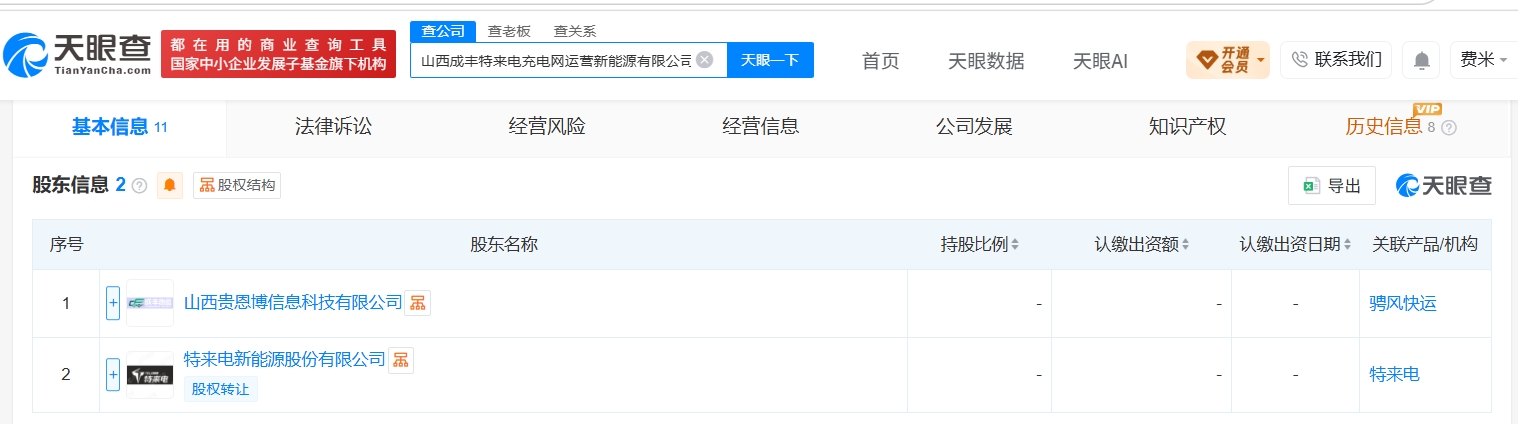This screenshot has width=1518, height=424.
Task: Expand shareholder row 特来电新能源股份有限公司 with plus
Action: point(113,374)
